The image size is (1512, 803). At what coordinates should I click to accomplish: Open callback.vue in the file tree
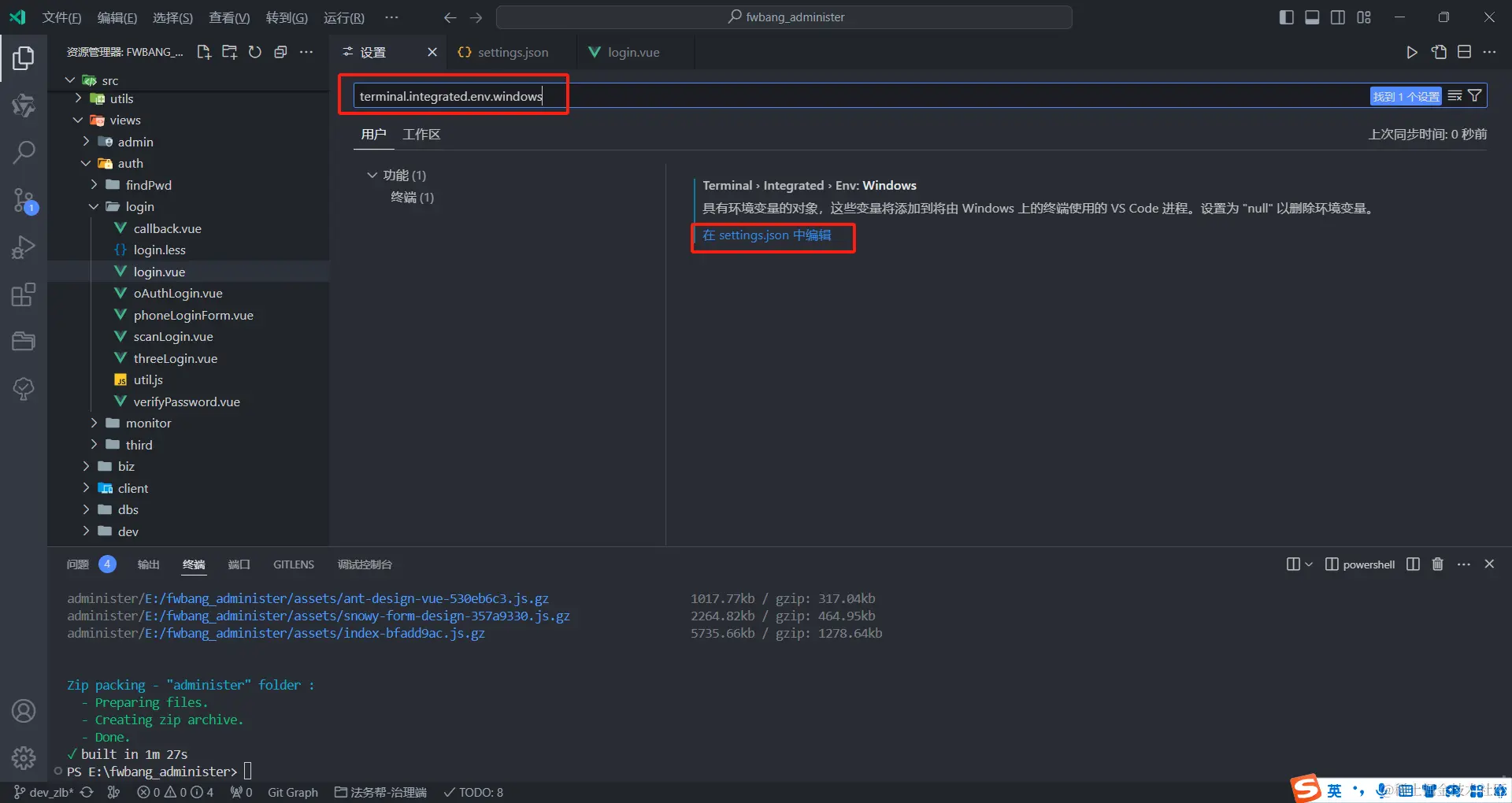pos(167,228)
